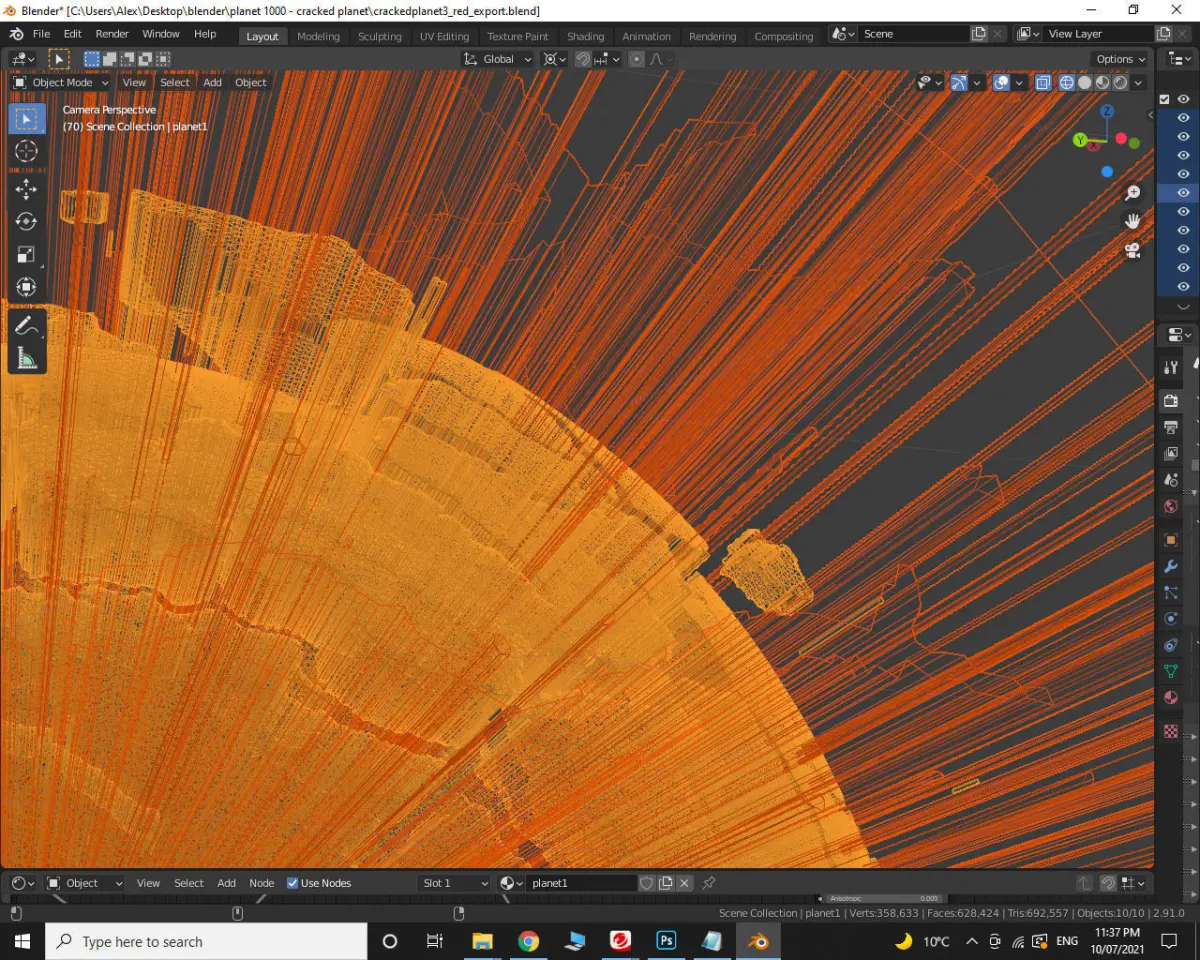Toggle the eye beside the outliner checkbox

(x=1183, y=99)
